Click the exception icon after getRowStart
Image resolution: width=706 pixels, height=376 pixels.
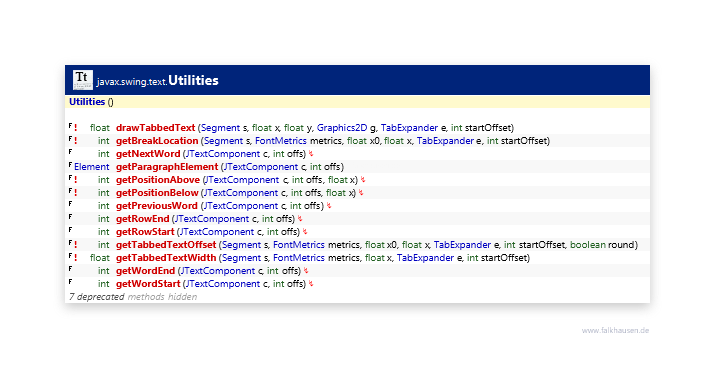(x=305, y=232)
